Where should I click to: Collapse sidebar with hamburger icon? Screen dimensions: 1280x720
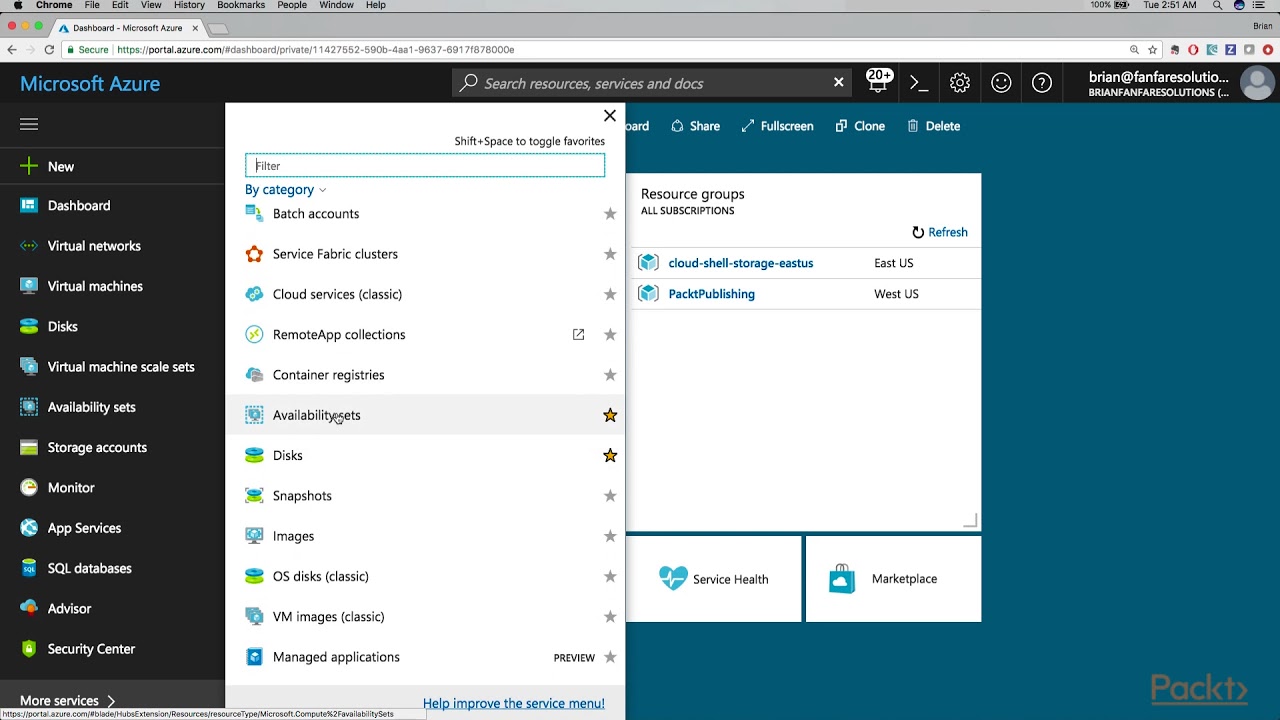point(29,124)
